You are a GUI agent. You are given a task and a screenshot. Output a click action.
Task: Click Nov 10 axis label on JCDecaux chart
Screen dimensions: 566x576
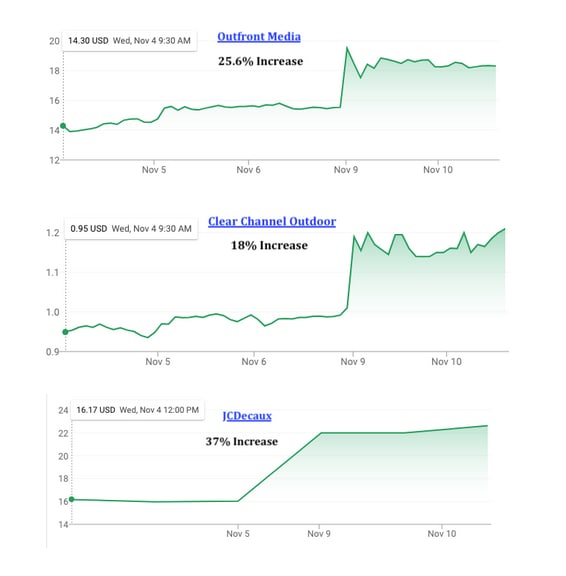coord(441,534)
